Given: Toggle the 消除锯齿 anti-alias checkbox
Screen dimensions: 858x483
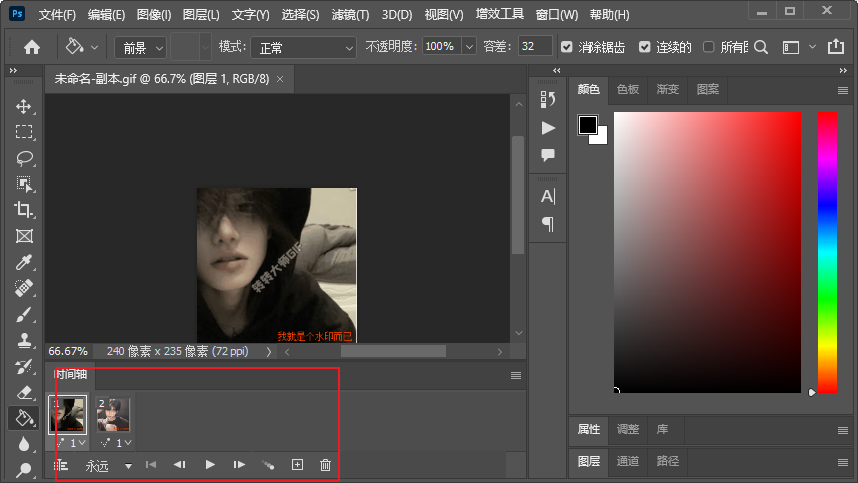Looking at the screenshot, I should click(x=568, y=47).
